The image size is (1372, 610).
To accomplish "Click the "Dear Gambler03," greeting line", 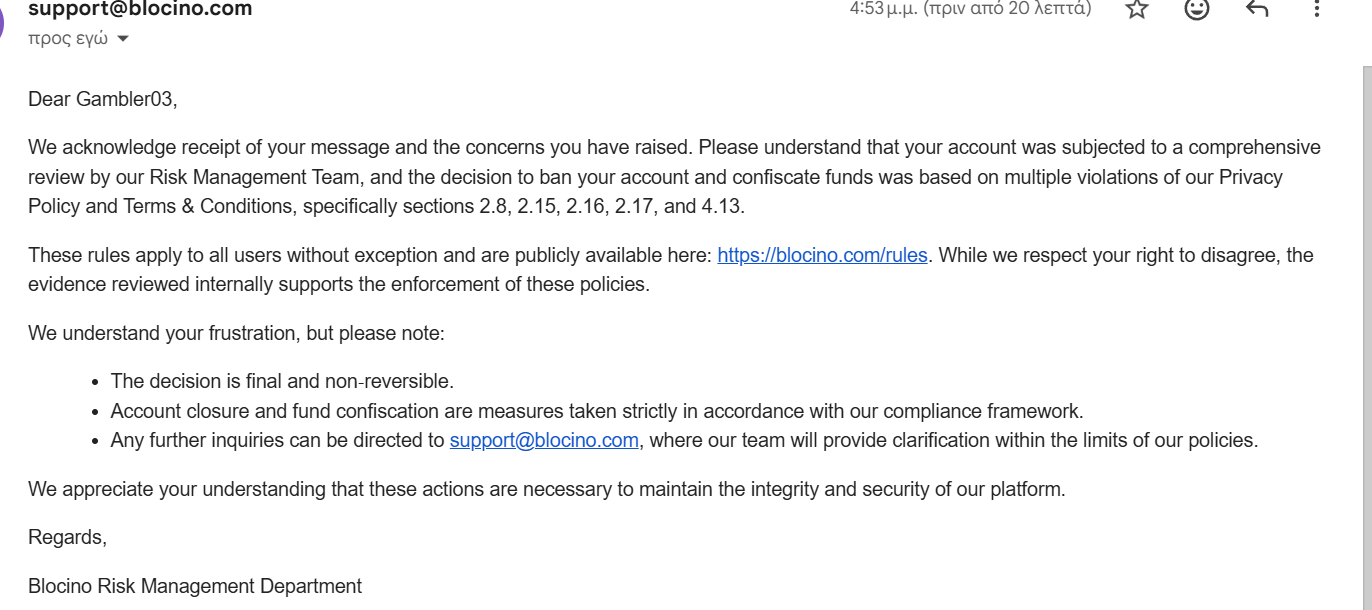I will click(102, 99).
